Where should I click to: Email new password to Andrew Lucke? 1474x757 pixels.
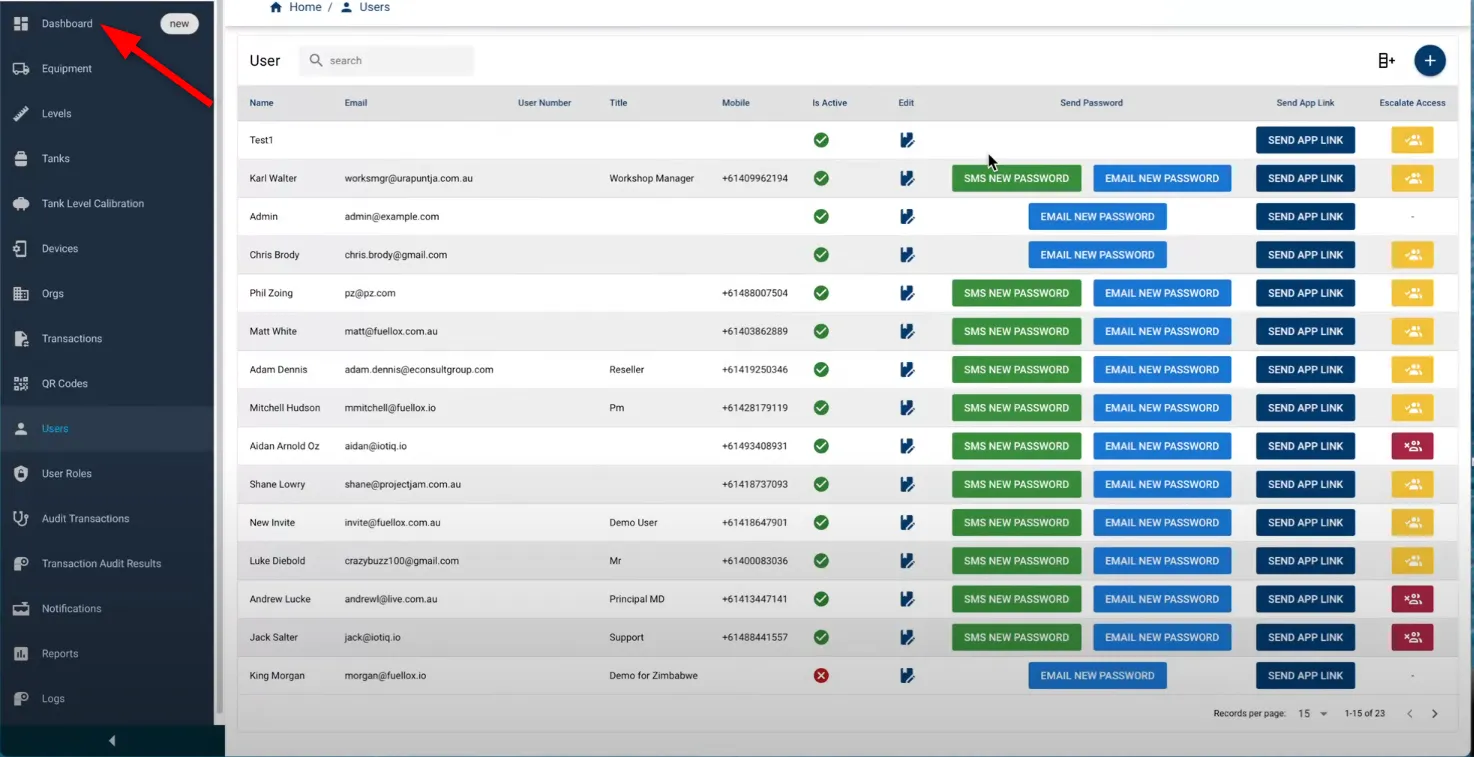coord(1162,599)
